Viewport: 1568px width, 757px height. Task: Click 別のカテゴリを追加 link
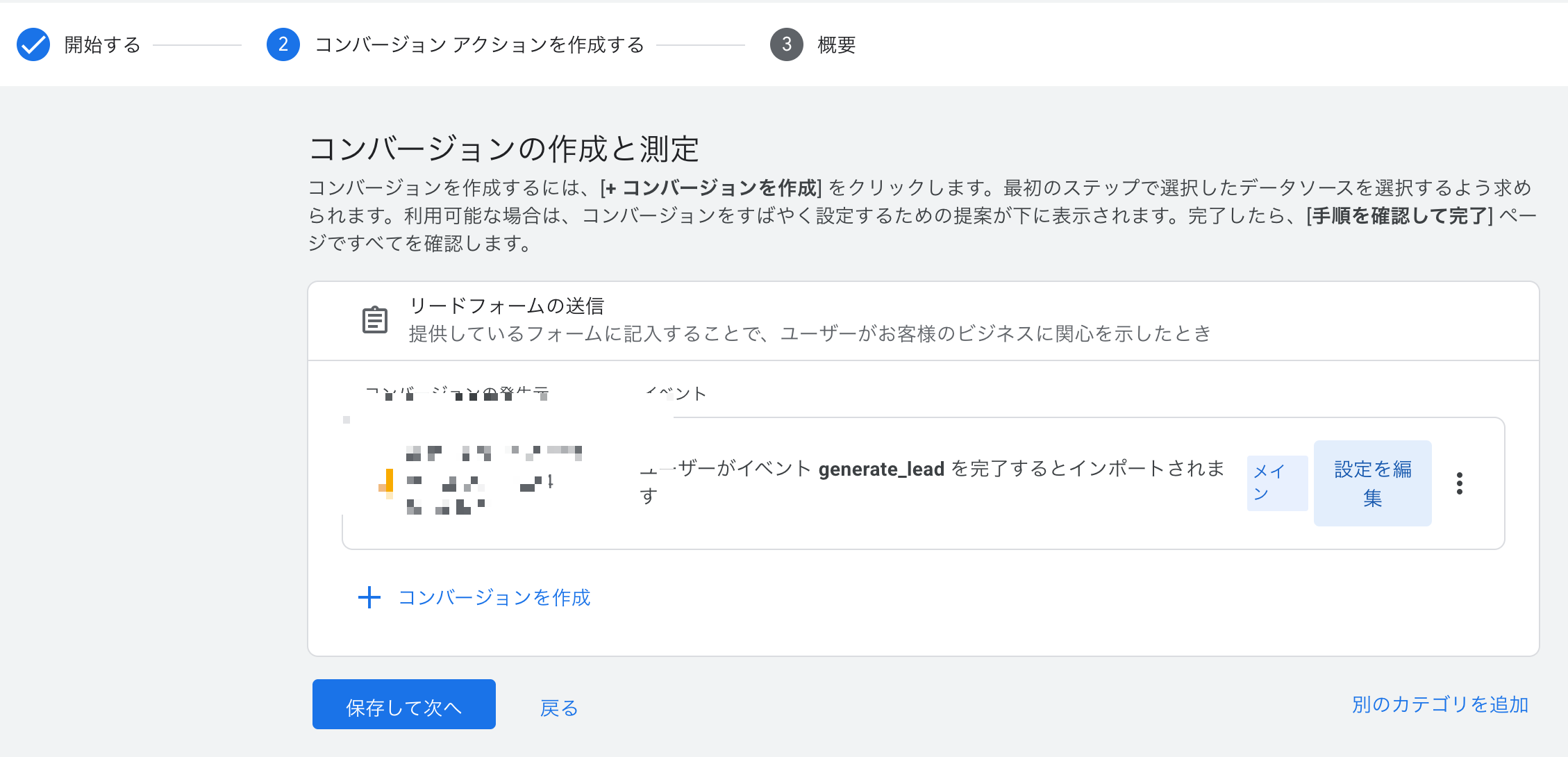point(1440,704)
